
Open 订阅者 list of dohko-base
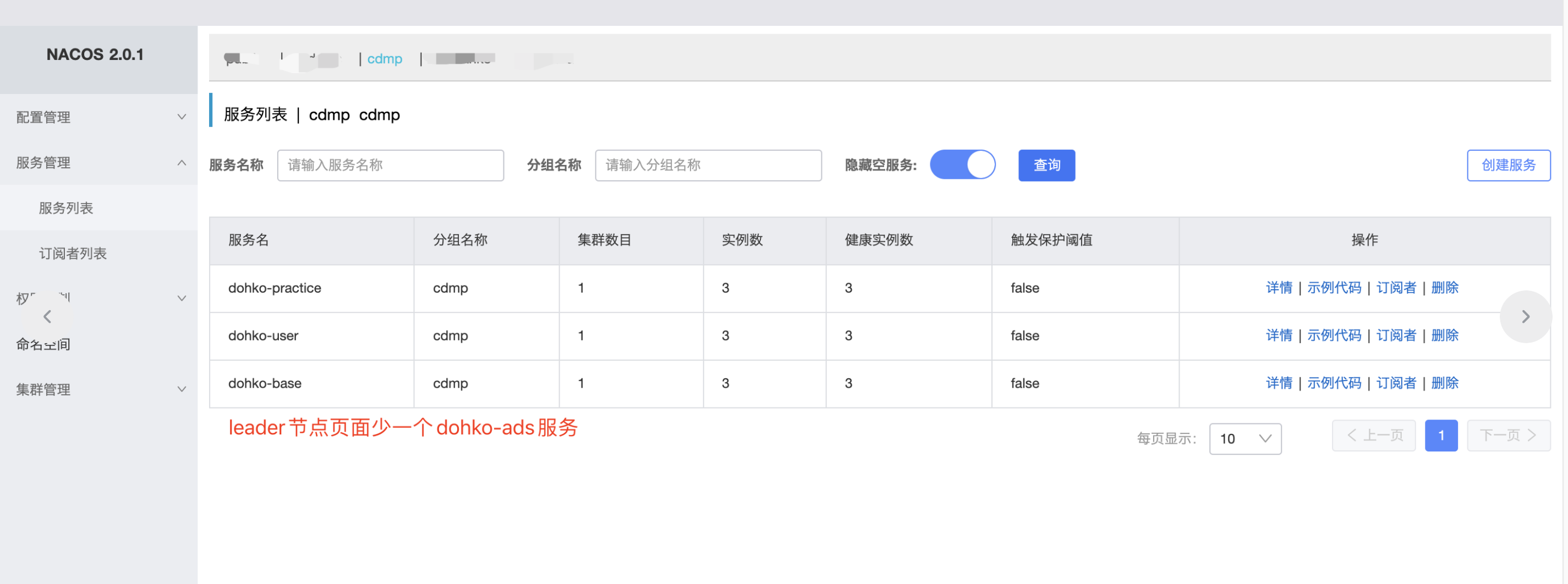click(x=1396, y=383)
